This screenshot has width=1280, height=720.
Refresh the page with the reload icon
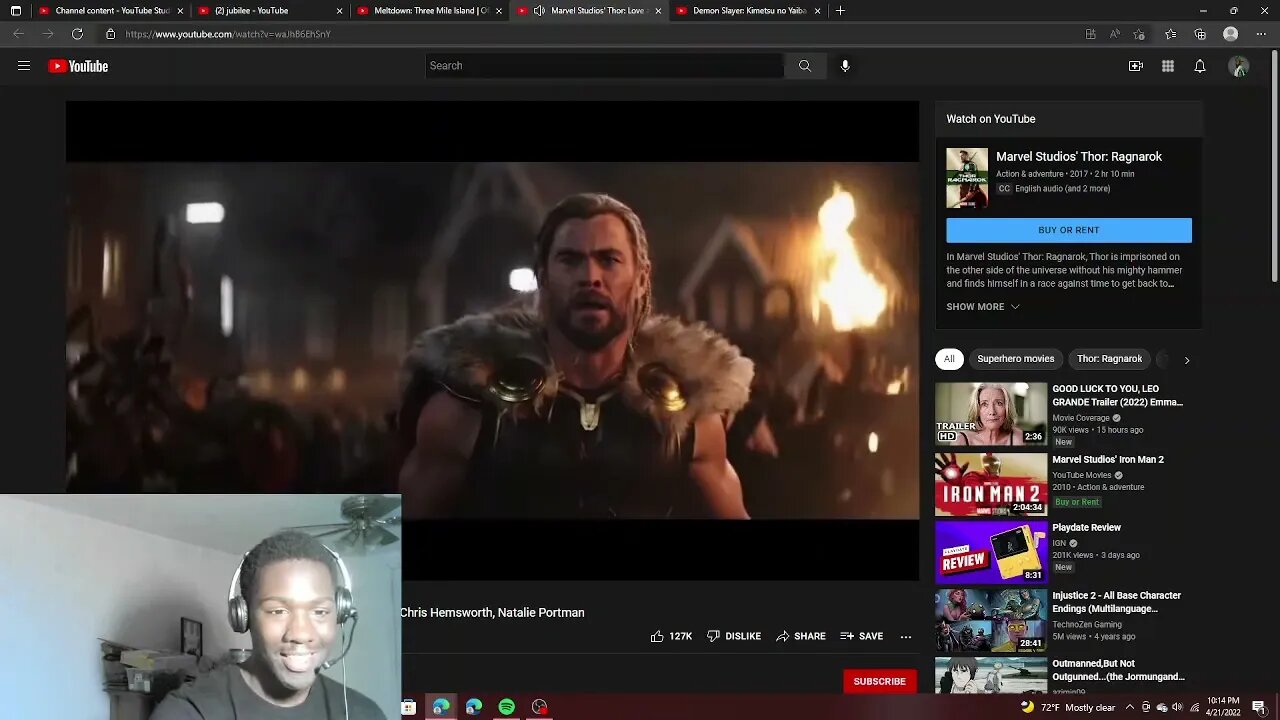[x=77, y=34]
